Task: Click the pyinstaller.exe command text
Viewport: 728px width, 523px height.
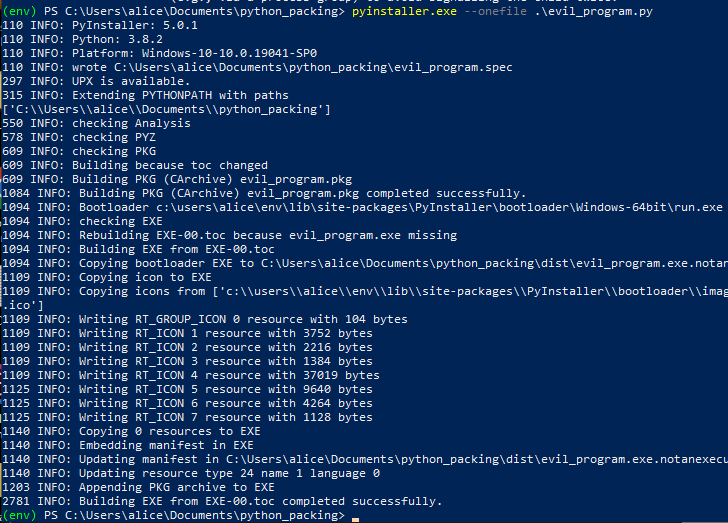Action: click(404, 12)
